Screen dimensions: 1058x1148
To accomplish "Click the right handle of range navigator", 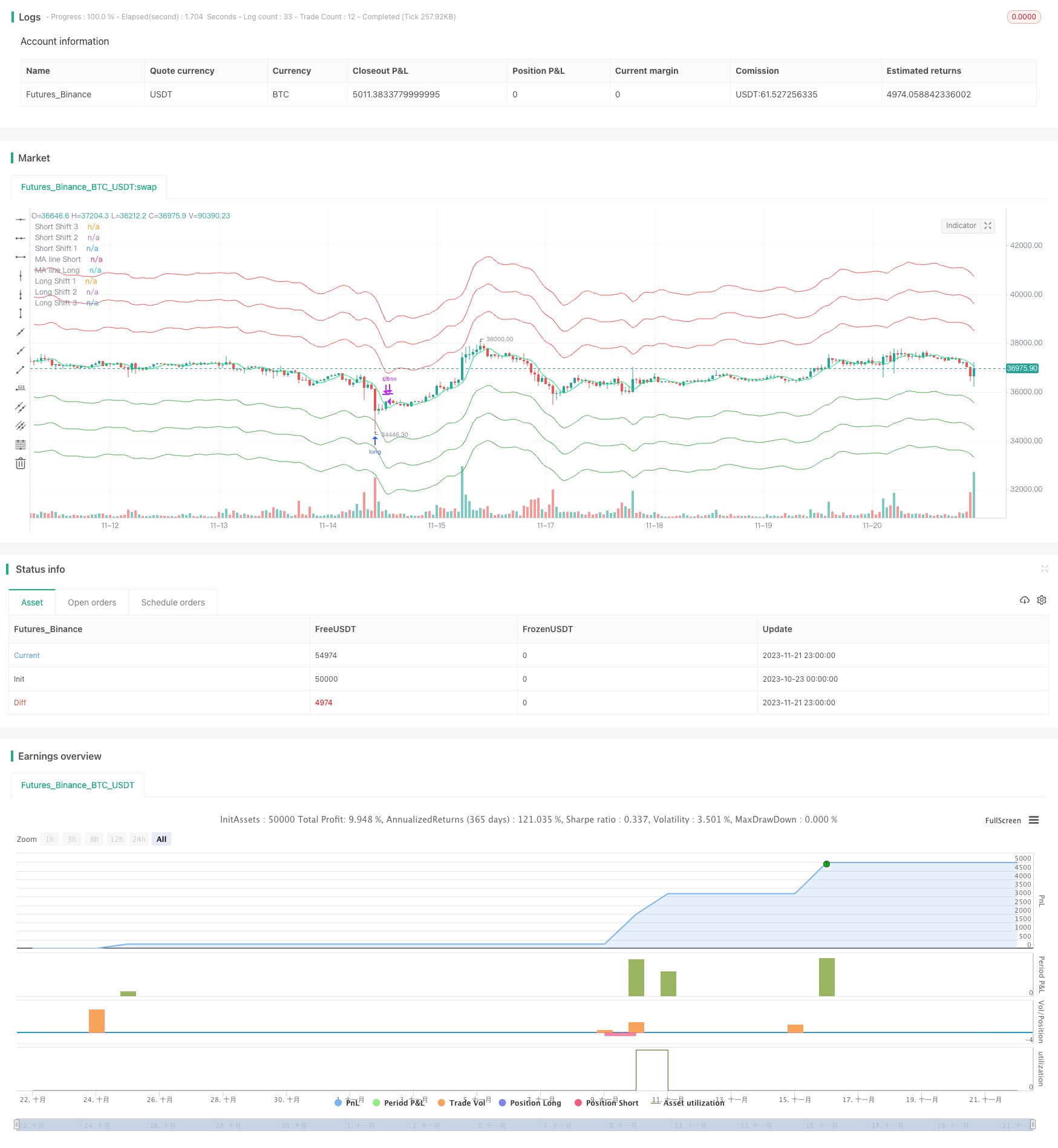I will pyautogui.click(x=1033, y=1125).
